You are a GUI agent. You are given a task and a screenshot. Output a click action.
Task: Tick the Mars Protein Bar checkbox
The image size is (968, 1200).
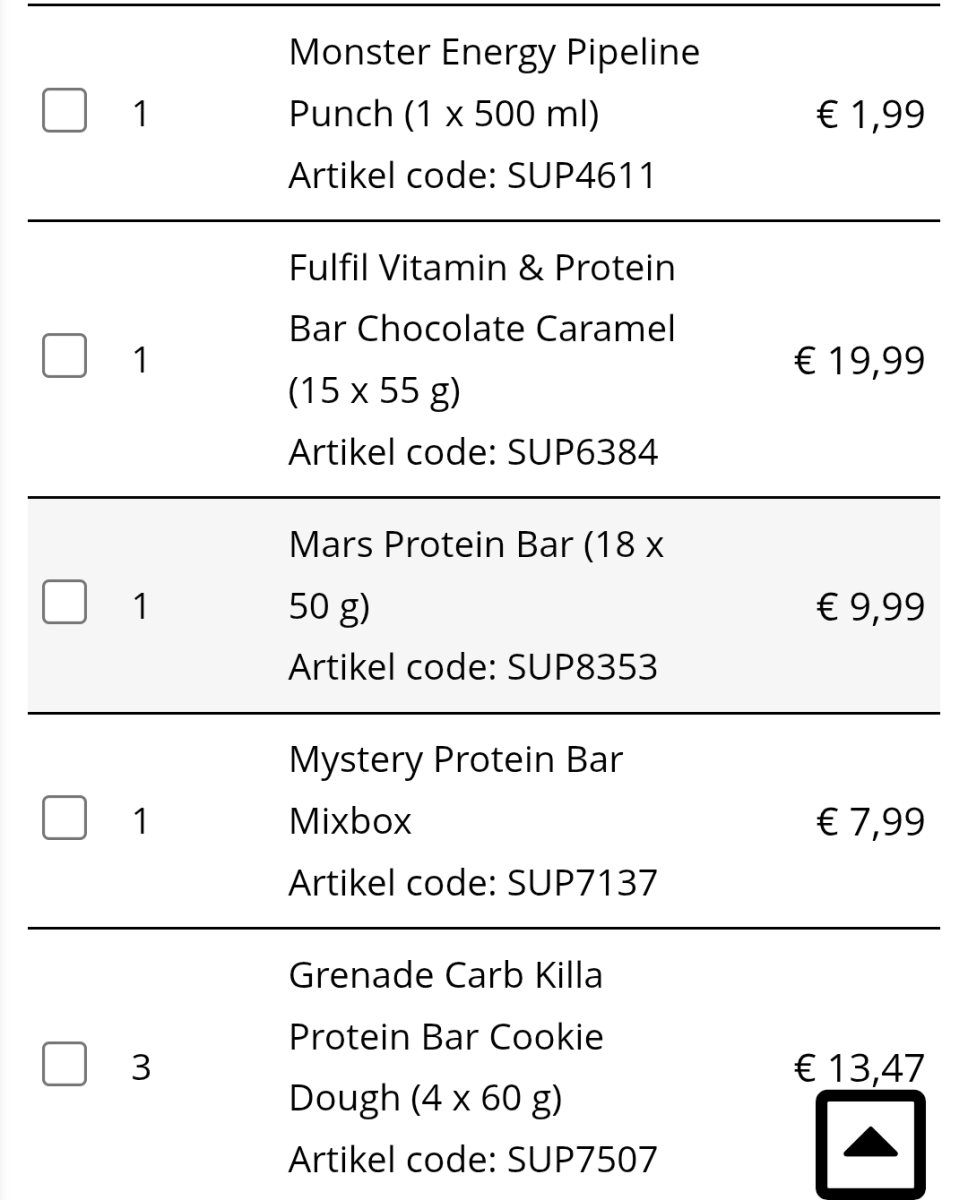(62, 606)
